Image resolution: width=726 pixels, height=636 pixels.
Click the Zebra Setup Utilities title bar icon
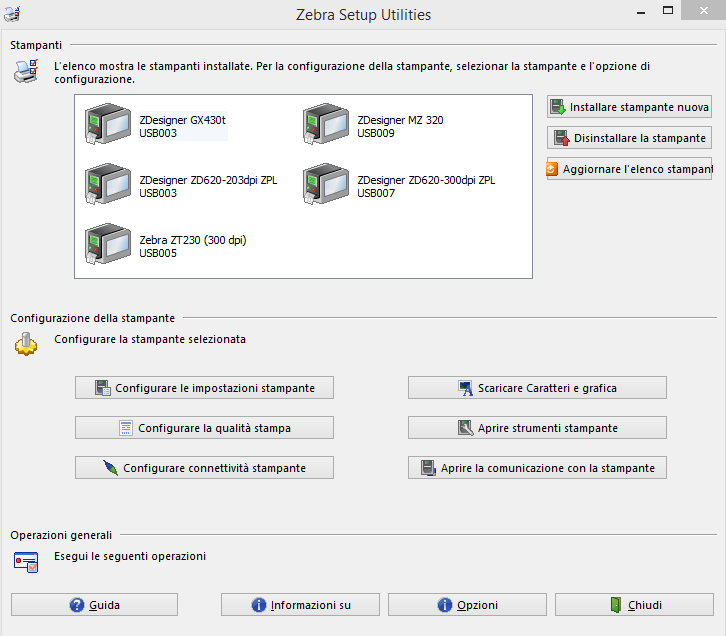click(x=12, y=14)
